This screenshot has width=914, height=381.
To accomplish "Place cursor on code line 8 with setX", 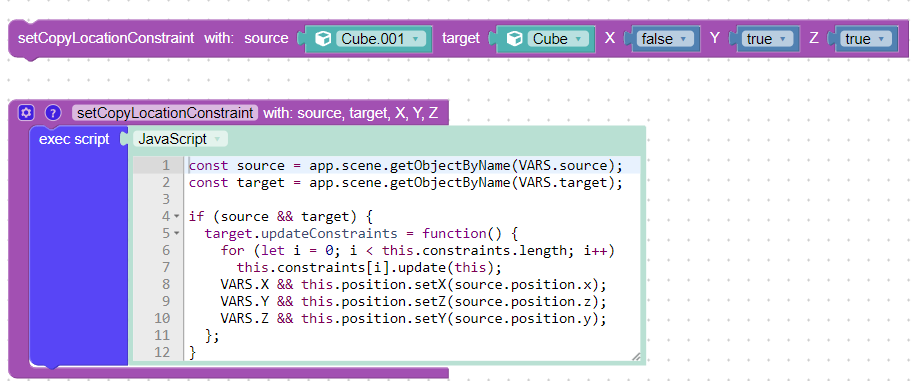I will click(x=414, y=285).
